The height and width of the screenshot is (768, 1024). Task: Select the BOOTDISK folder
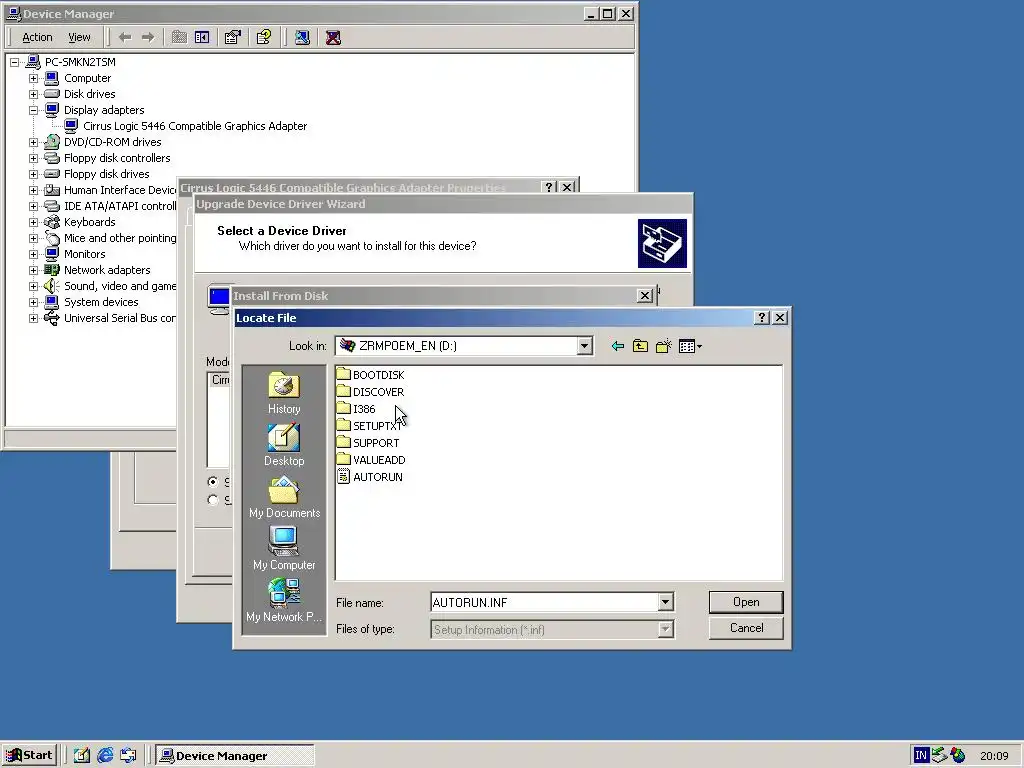(370, 375)
